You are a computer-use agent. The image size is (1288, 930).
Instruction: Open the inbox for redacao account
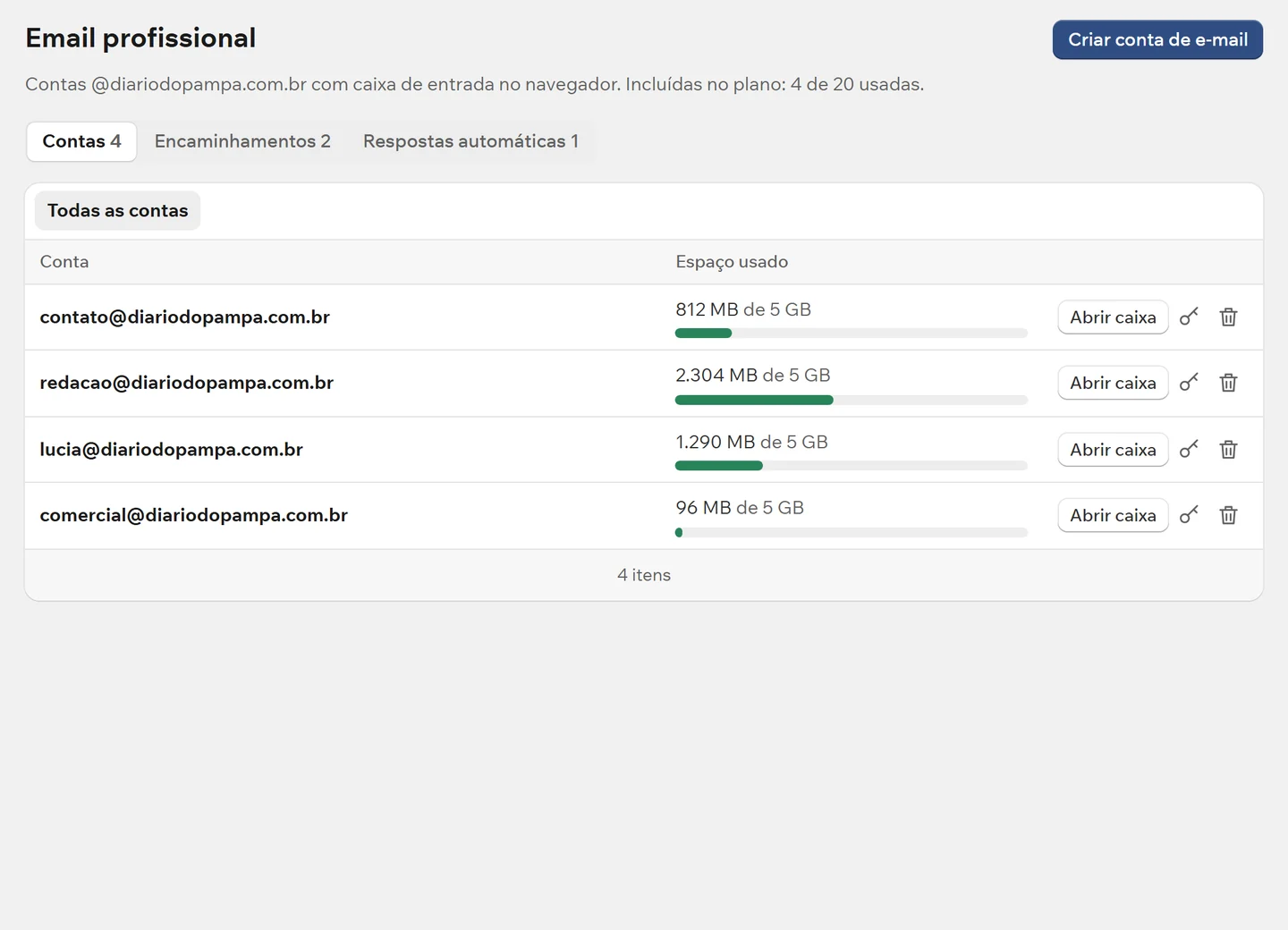tap(1113, 383)
